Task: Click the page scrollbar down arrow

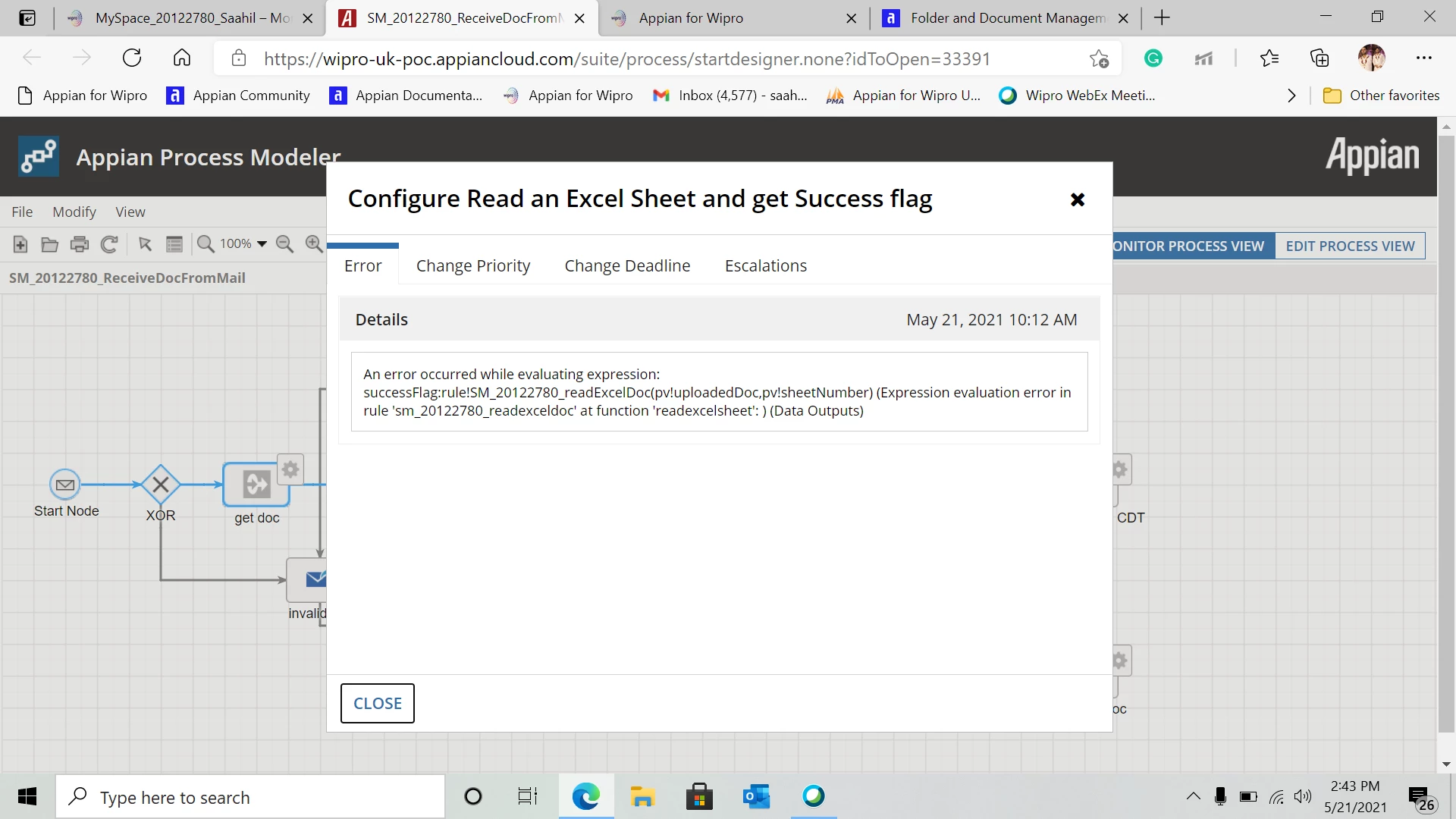Action: 1446,764
